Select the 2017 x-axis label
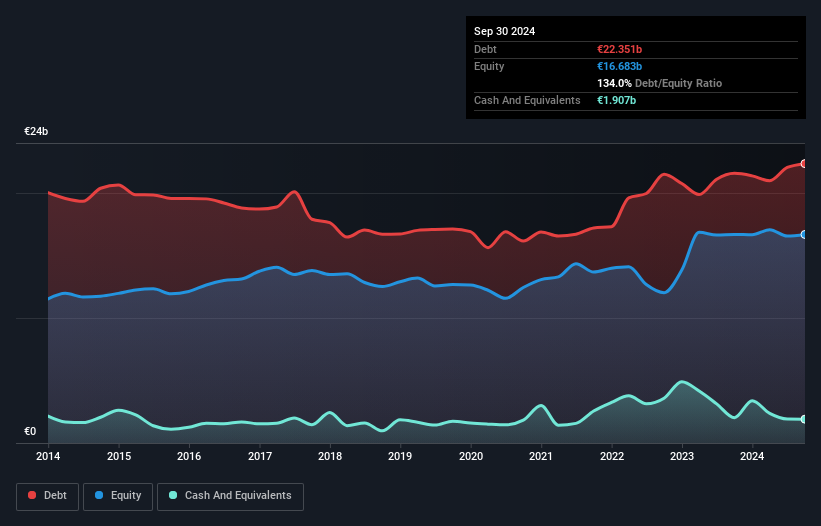The height and width of the screenshot is (526, 821). point(260,456)
